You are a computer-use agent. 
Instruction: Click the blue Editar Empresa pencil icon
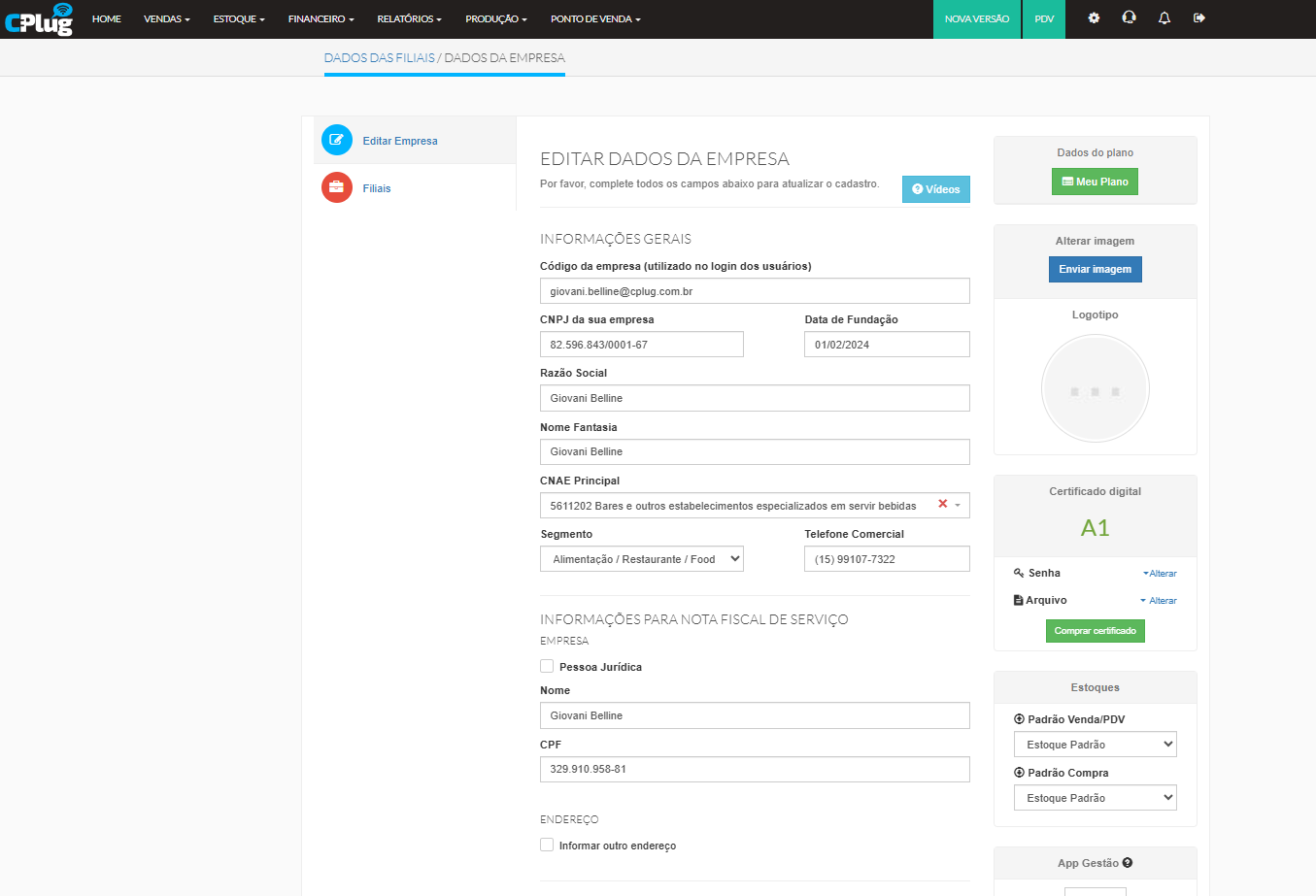click(337, 141)
